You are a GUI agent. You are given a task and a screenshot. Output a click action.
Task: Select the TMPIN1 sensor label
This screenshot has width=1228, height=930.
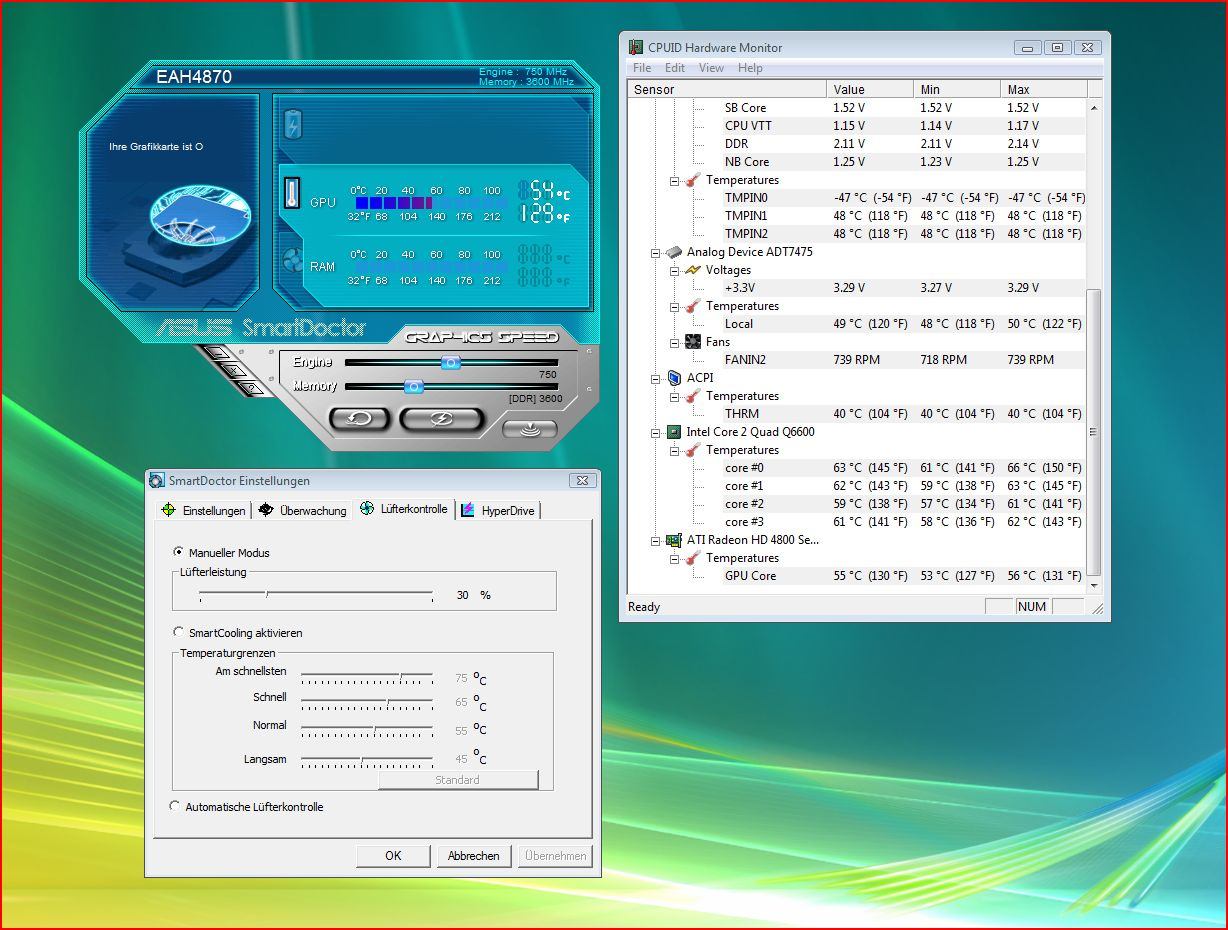click(746, 216)
